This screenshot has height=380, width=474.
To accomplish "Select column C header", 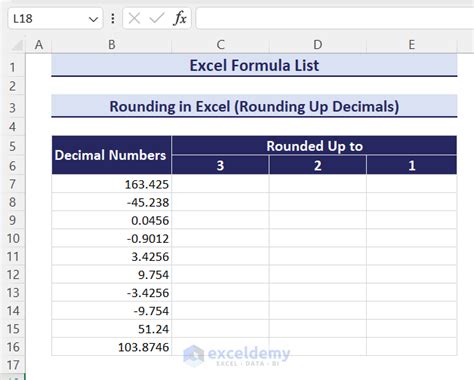I will (220, 45).
